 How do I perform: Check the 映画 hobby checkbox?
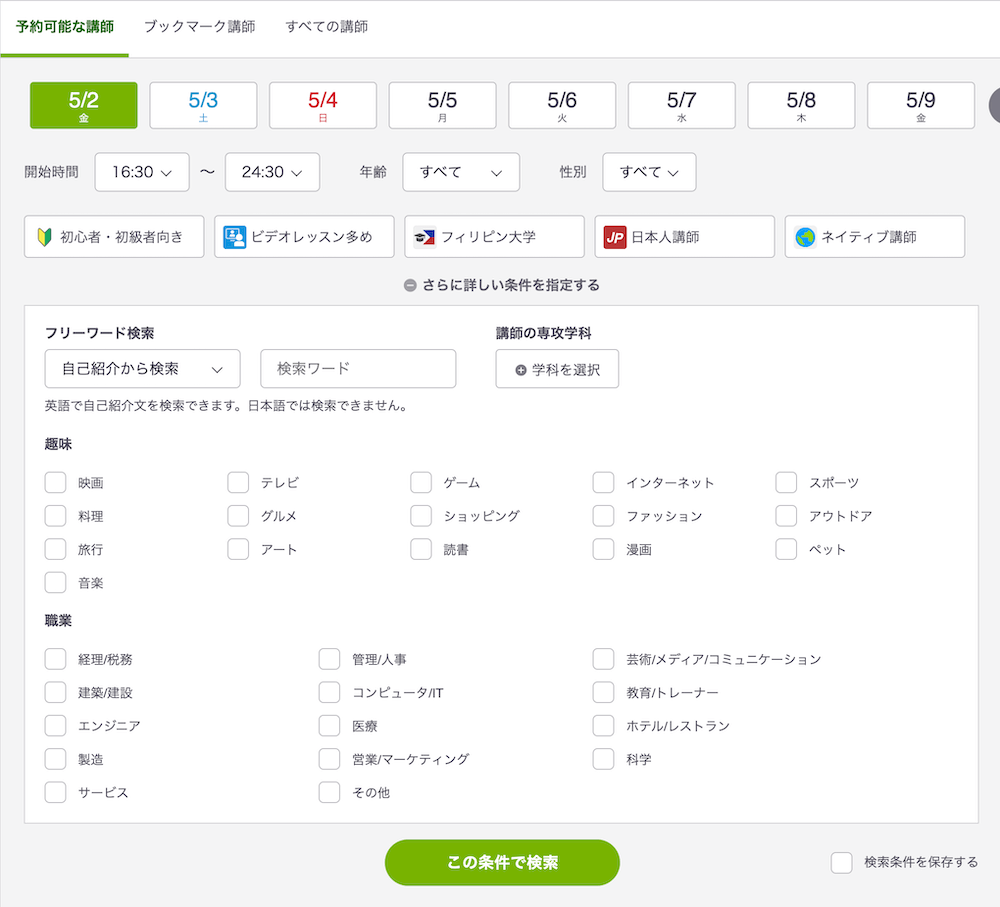56,483
